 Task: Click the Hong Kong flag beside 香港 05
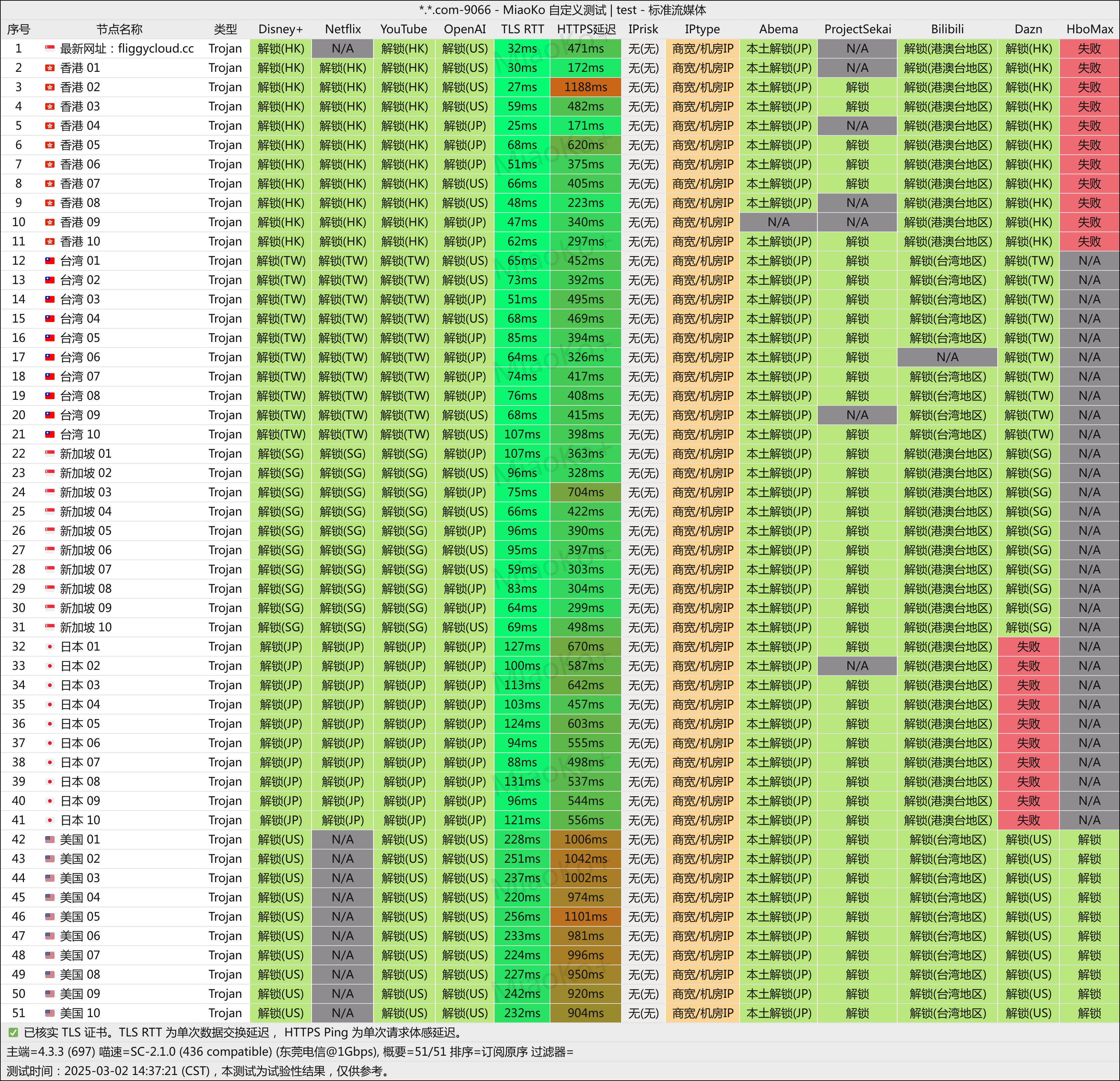pyautogui.click(x=50, y=145)
